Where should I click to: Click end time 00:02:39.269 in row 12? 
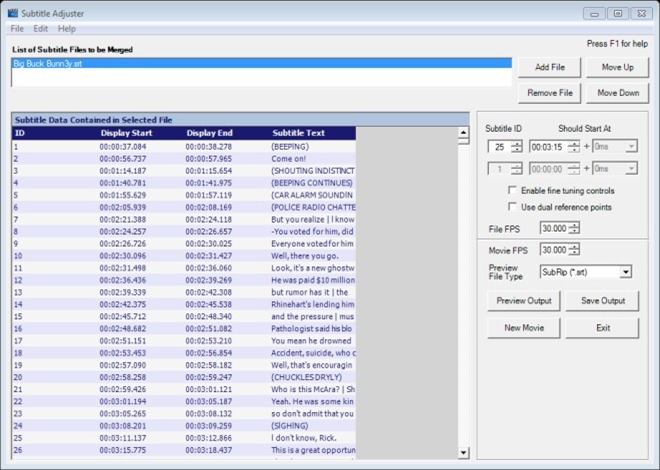209,280
